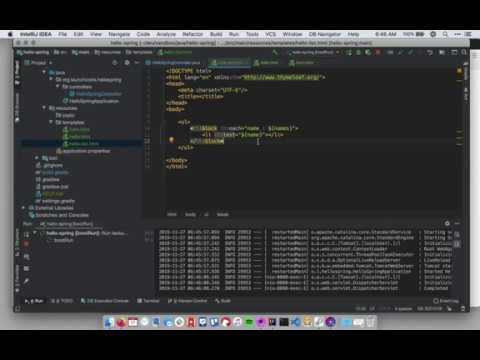Select HelloSpringApplication class in tree
This screenshot has width=480, height=360.
[x=91, y=101]
